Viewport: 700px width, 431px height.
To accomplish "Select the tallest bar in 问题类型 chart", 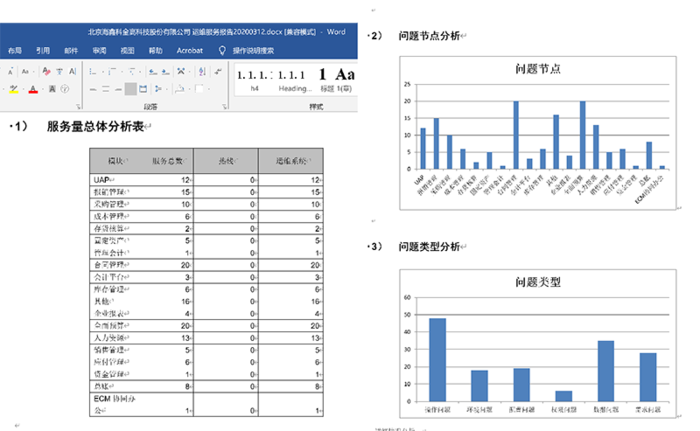I will (x=438, y=360).
